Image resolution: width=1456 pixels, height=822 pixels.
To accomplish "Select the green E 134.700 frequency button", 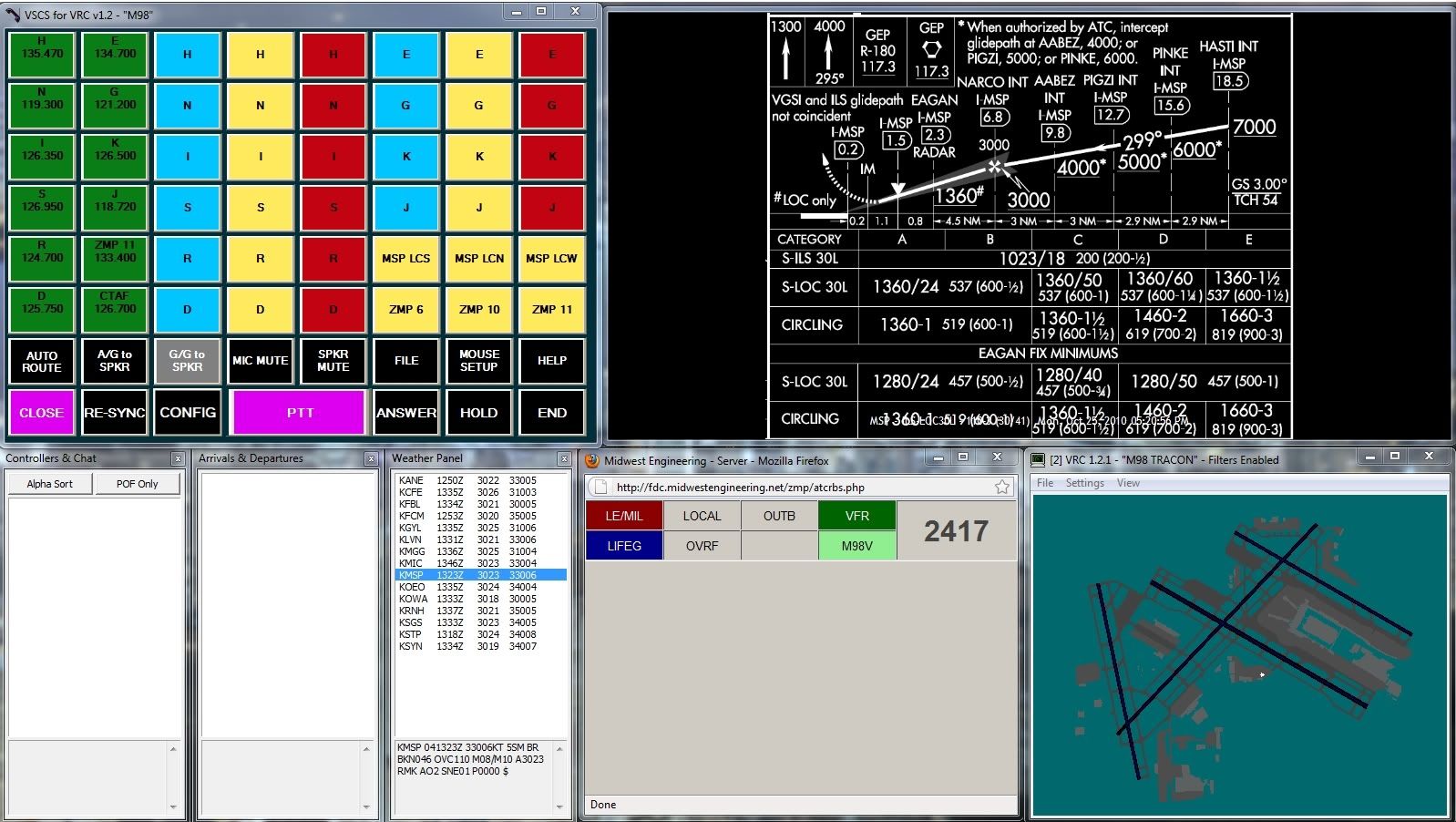I will pyautogui.click(x=115, y=54).
